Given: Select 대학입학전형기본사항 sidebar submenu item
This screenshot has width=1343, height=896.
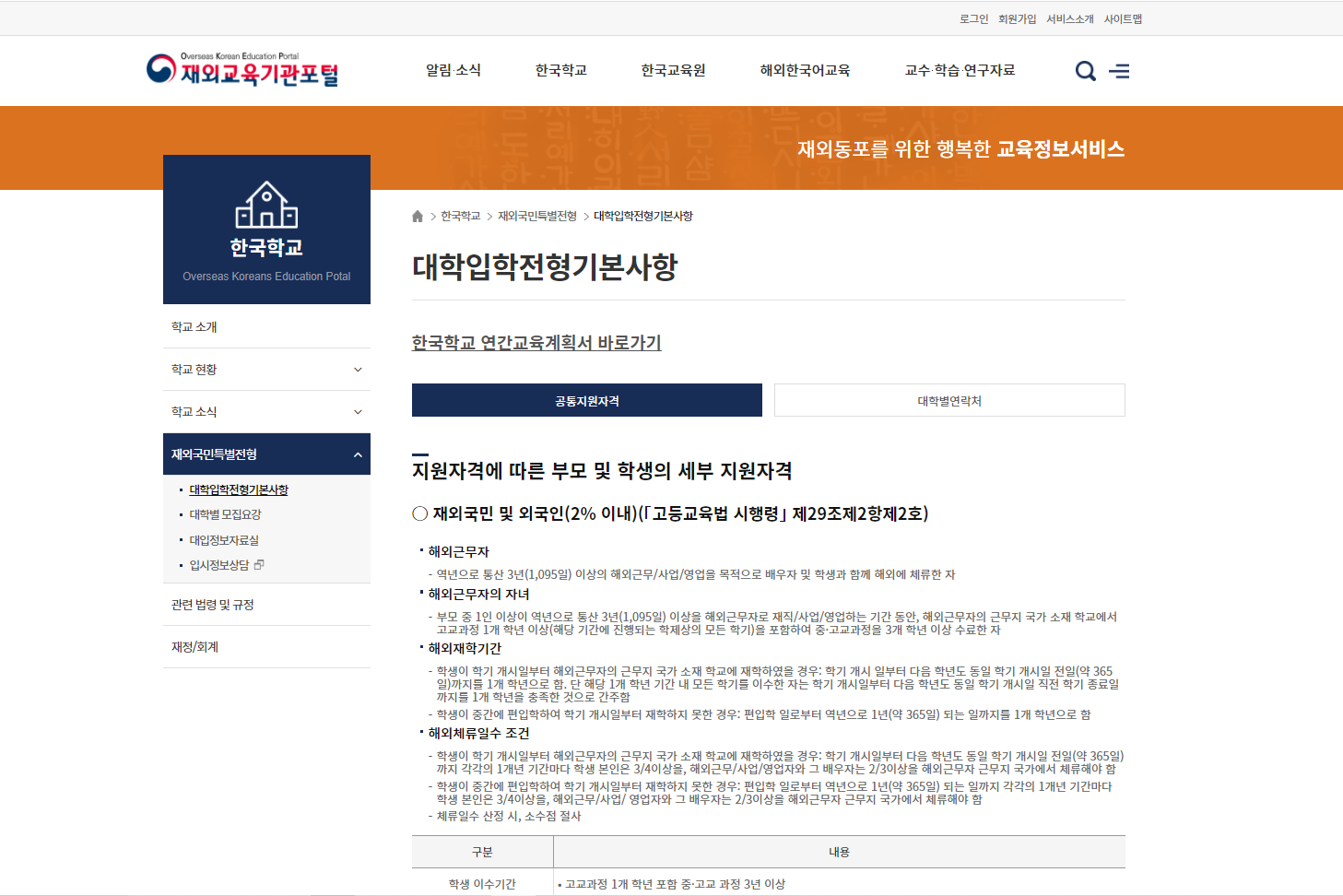Looking at the screenshot, I should pyautogui.click(x=239, y=489).
